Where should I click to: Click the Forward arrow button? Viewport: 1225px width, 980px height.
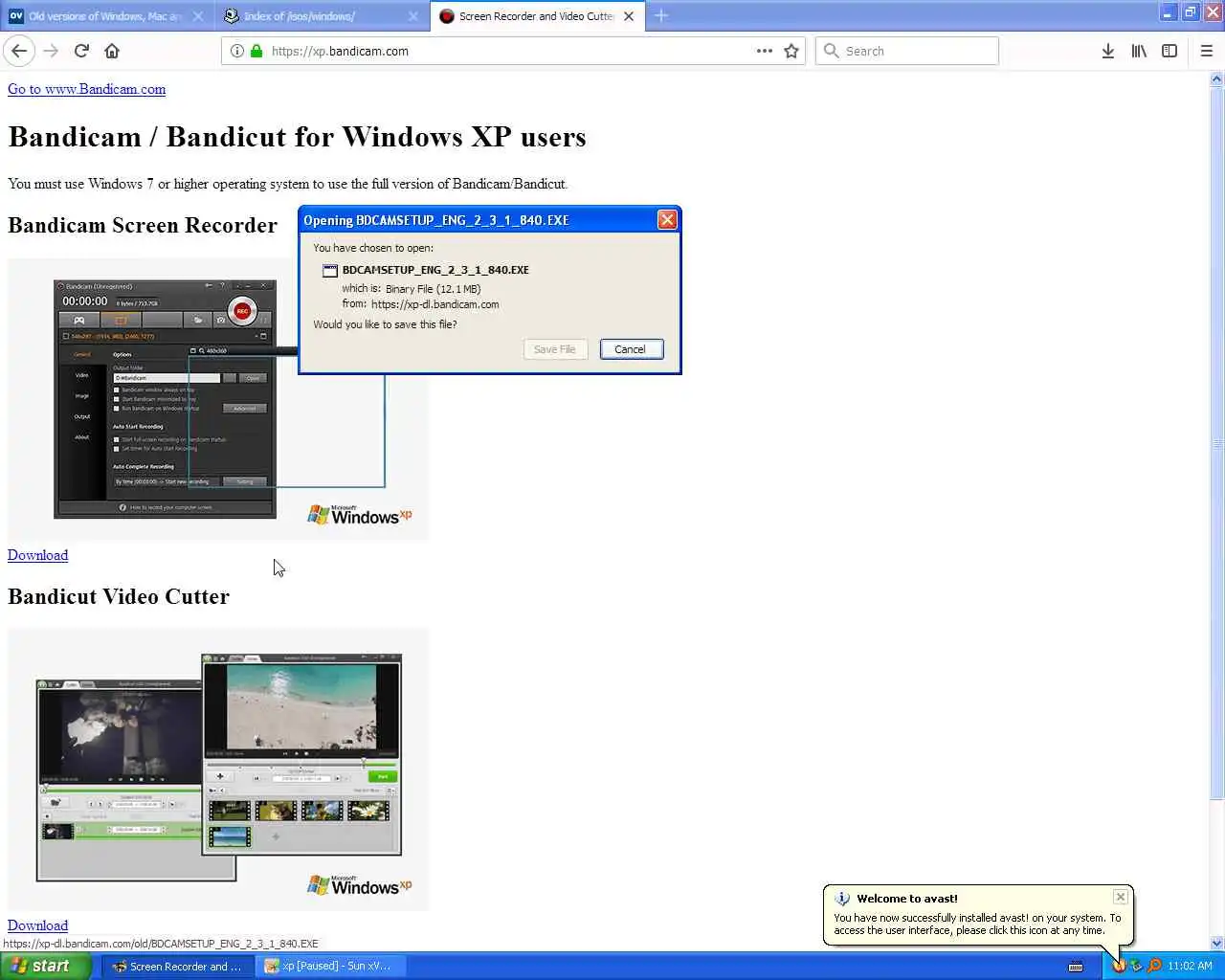tap(51, 51)
